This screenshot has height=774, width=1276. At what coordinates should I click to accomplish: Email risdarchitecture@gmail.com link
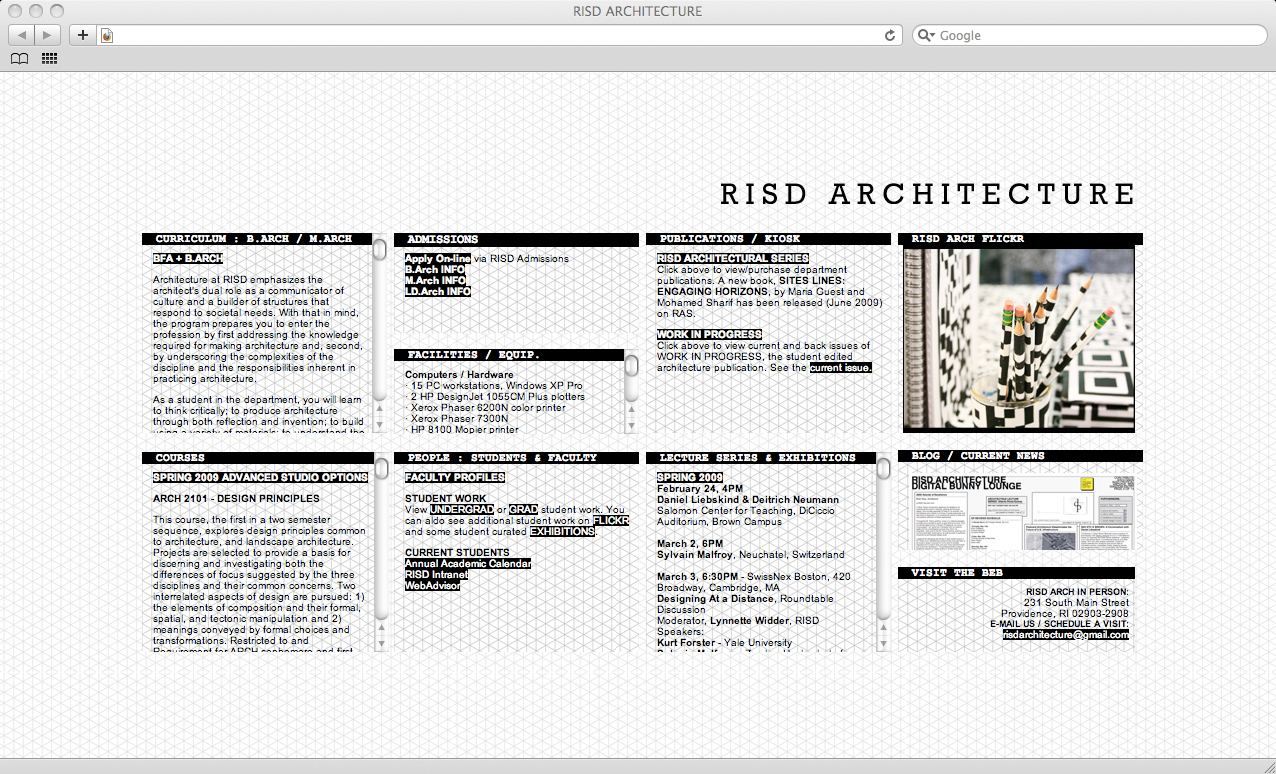coord(1066,634)
